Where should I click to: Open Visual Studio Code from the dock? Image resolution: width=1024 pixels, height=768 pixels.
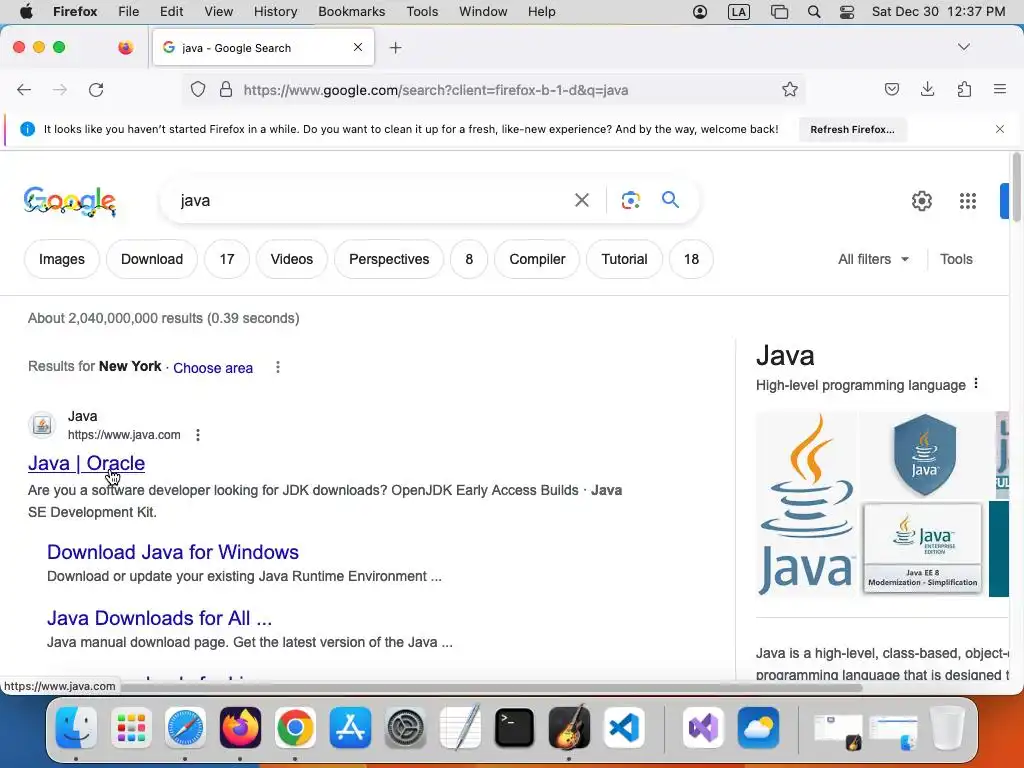coord(624,728)
